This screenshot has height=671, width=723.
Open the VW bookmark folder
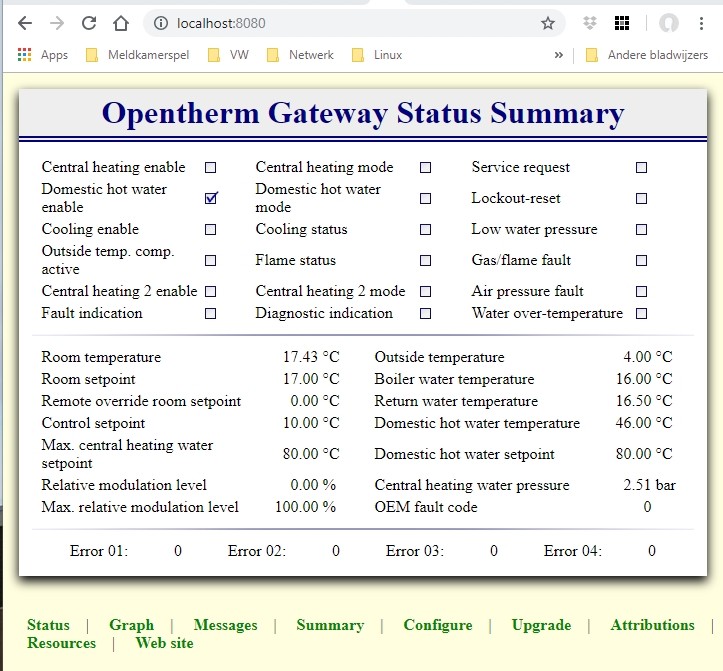(x=228, y=55)
